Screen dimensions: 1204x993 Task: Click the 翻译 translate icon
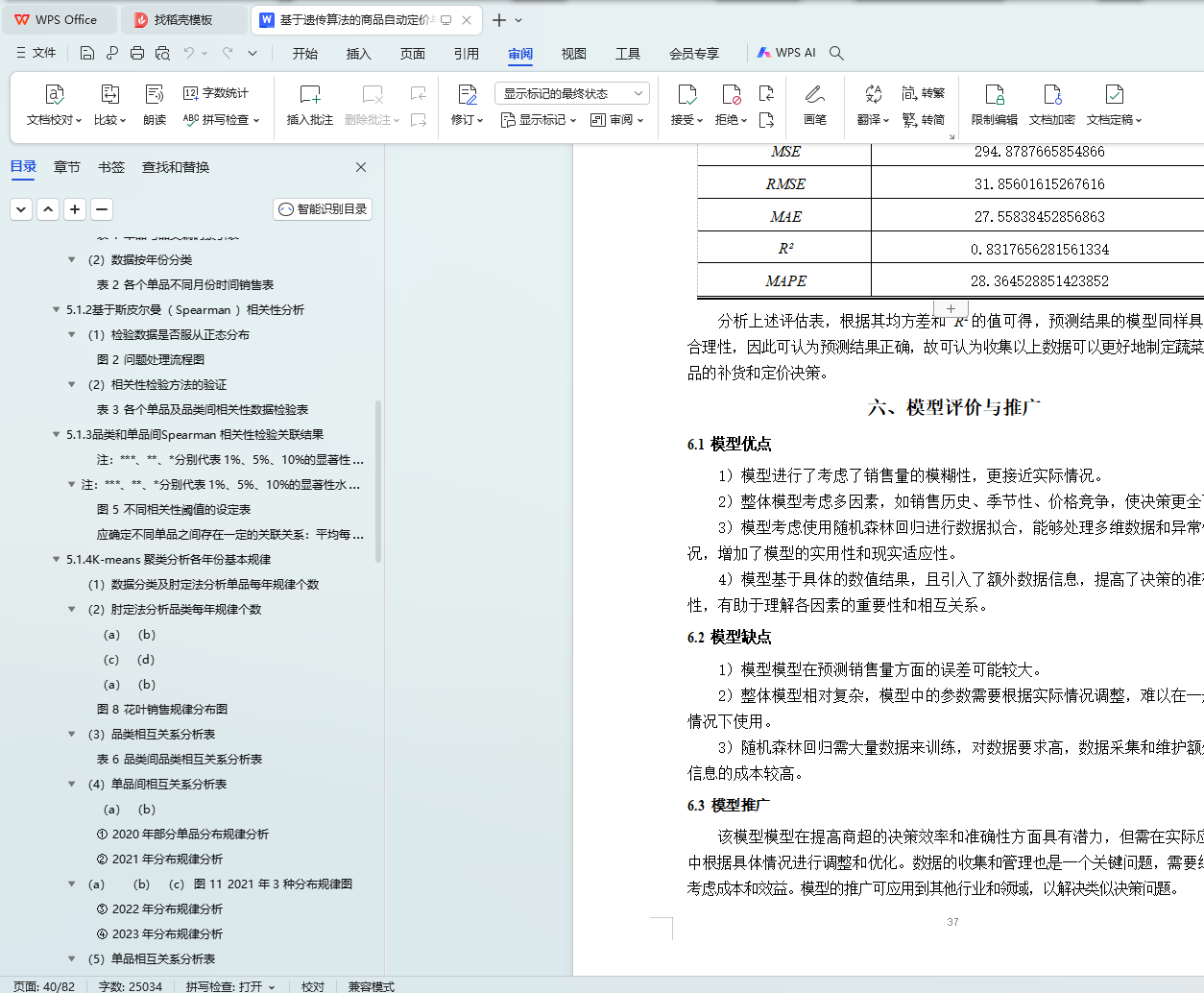click(873, 94)
